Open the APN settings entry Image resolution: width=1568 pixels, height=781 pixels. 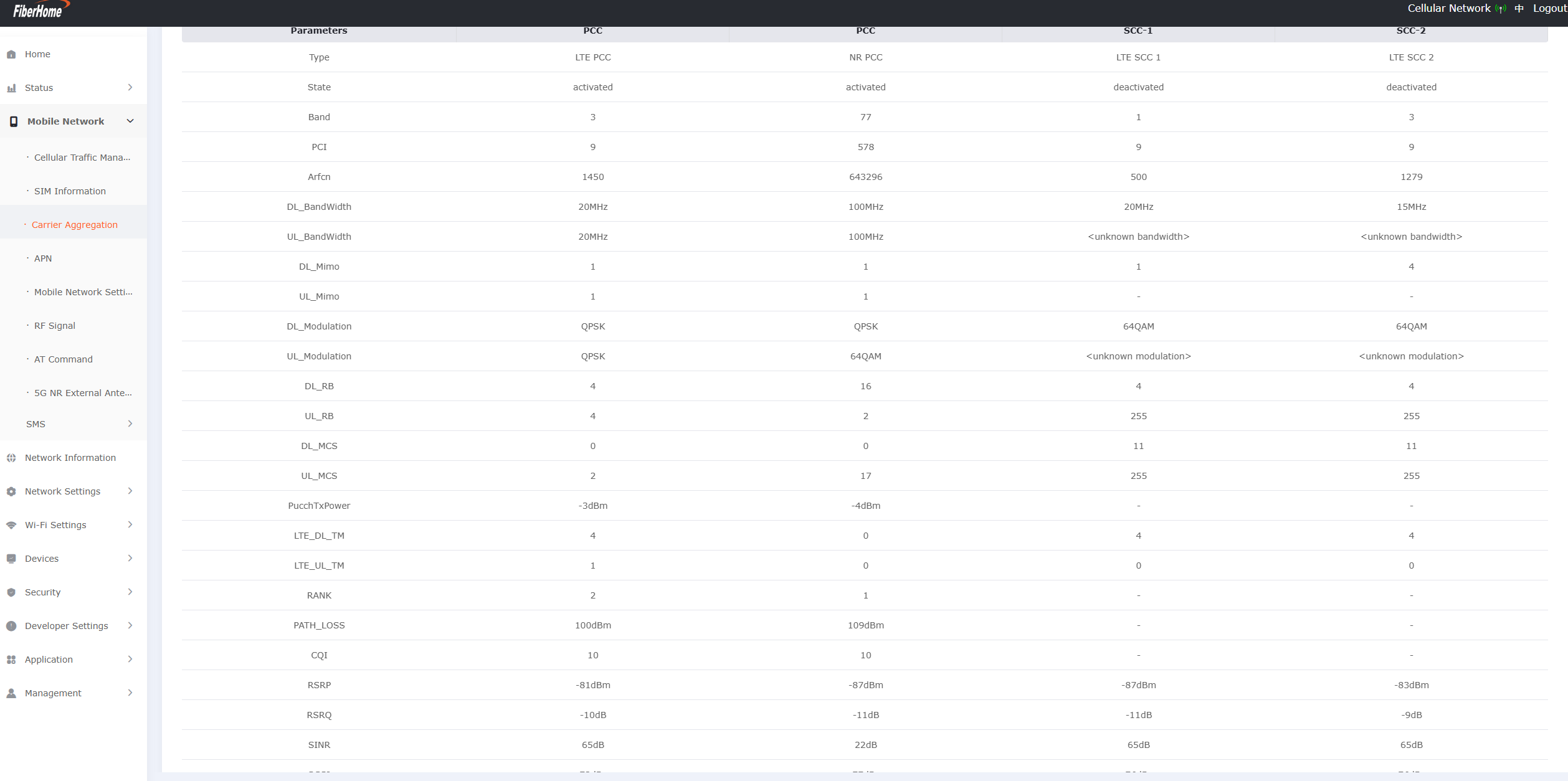[x=43, y=258]
